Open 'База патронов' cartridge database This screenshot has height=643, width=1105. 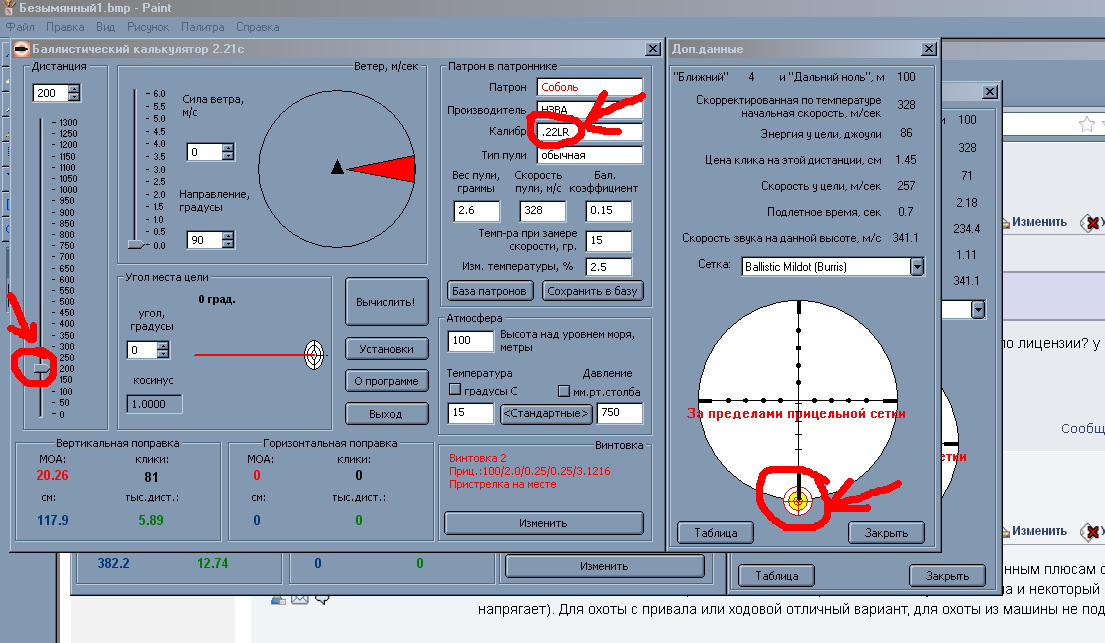point(489,291)
